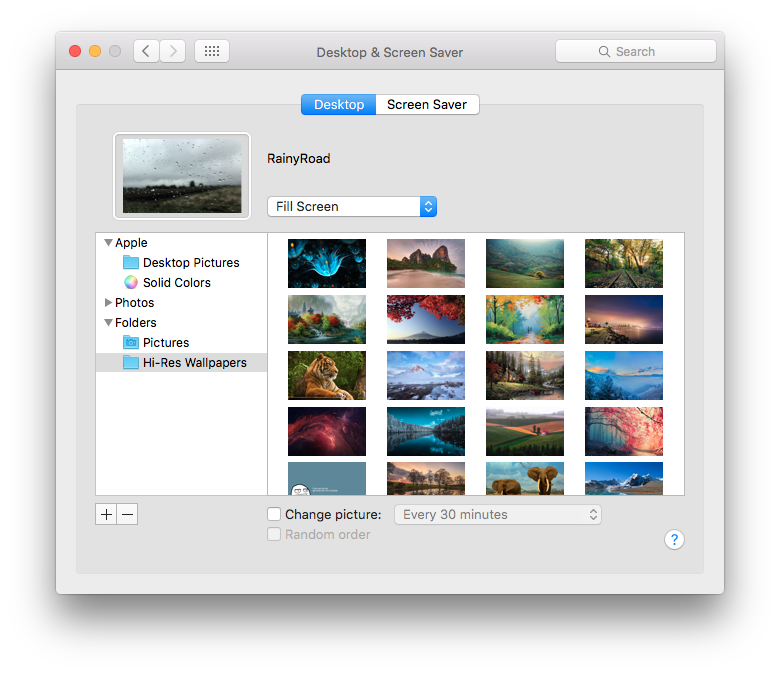
Task: Click the plus button to add folder
Action: click(107, 514)
